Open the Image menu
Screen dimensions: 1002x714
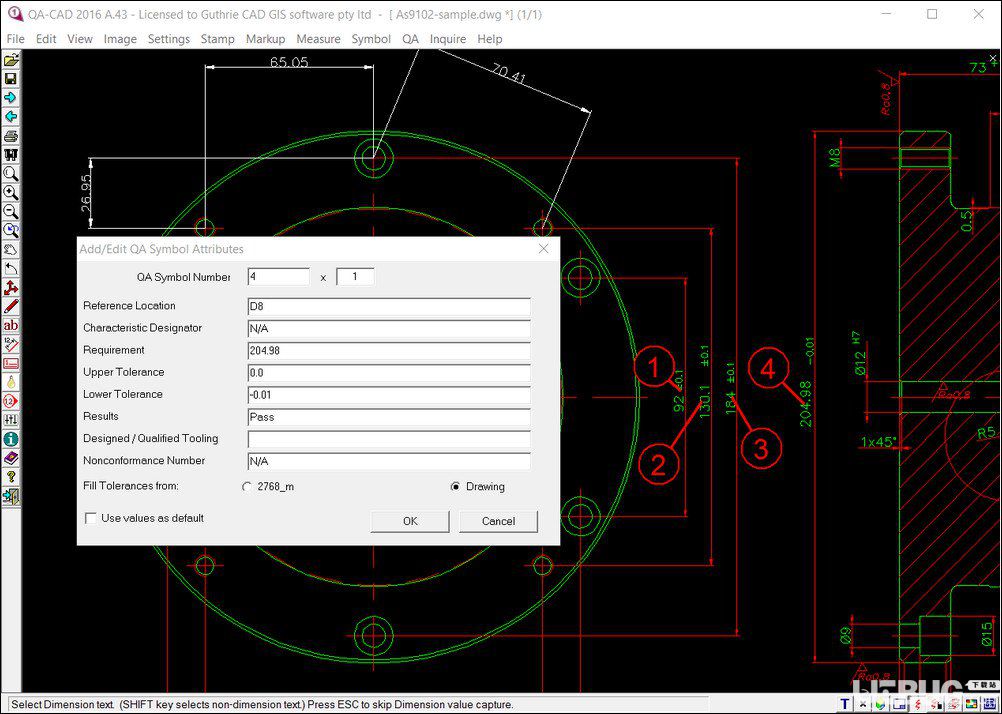click(120, 39)
